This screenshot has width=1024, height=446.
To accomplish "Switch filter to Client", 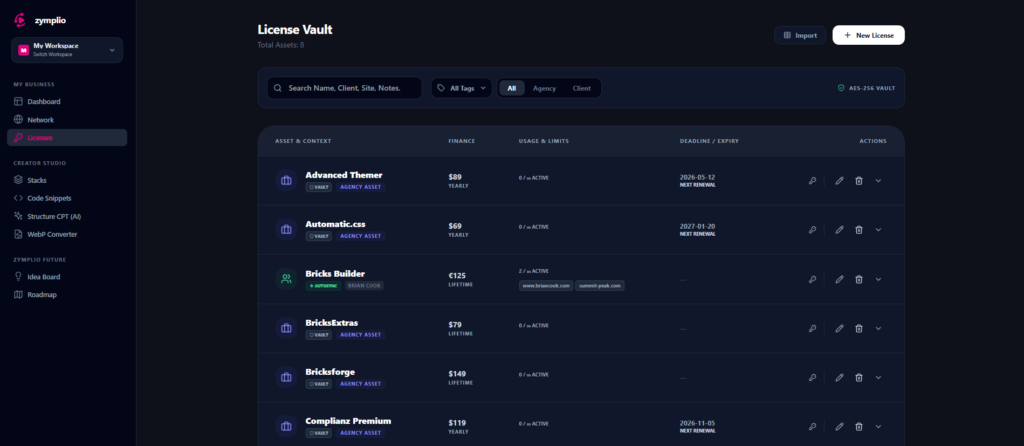I will point(581,88).
